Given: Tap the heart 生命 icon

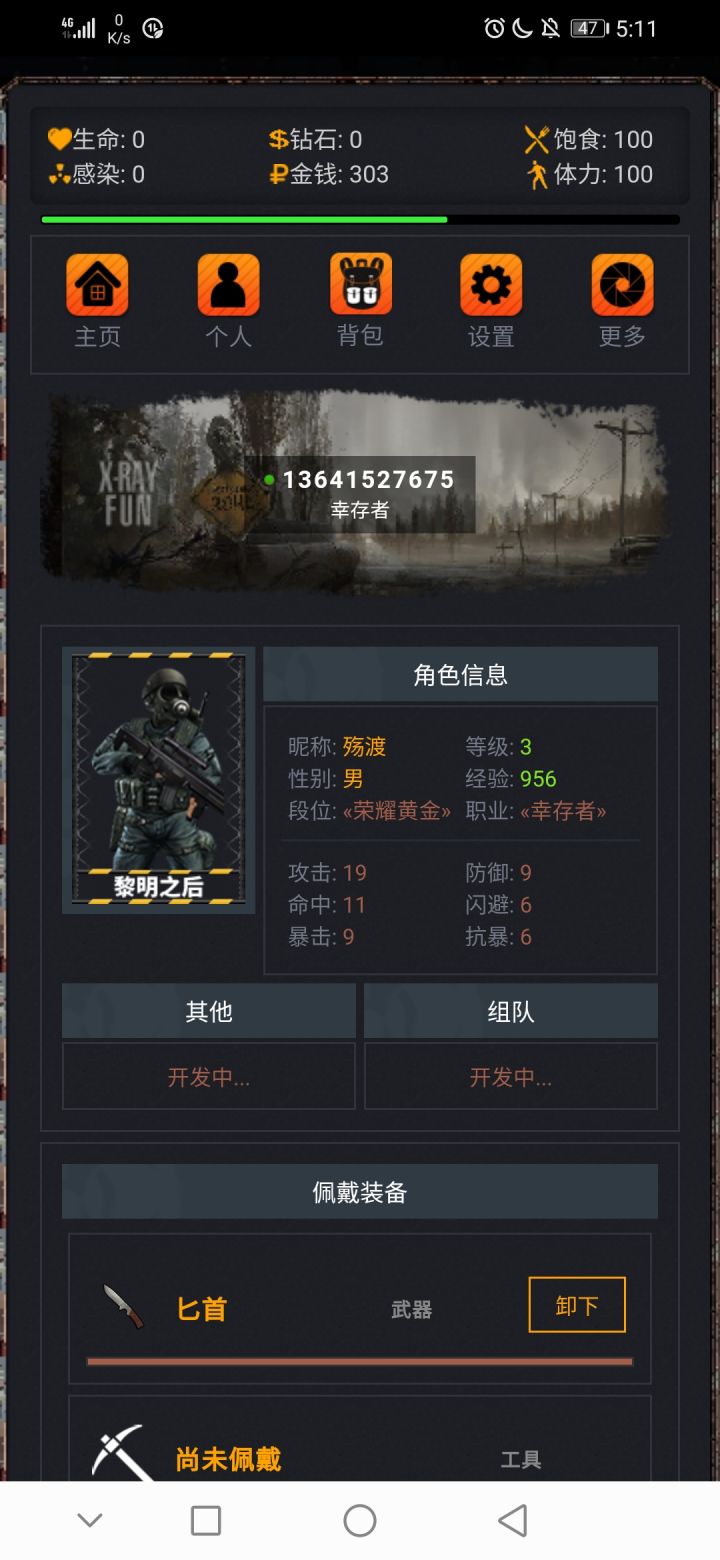Looking at the screenshot, I should [60, 139].
